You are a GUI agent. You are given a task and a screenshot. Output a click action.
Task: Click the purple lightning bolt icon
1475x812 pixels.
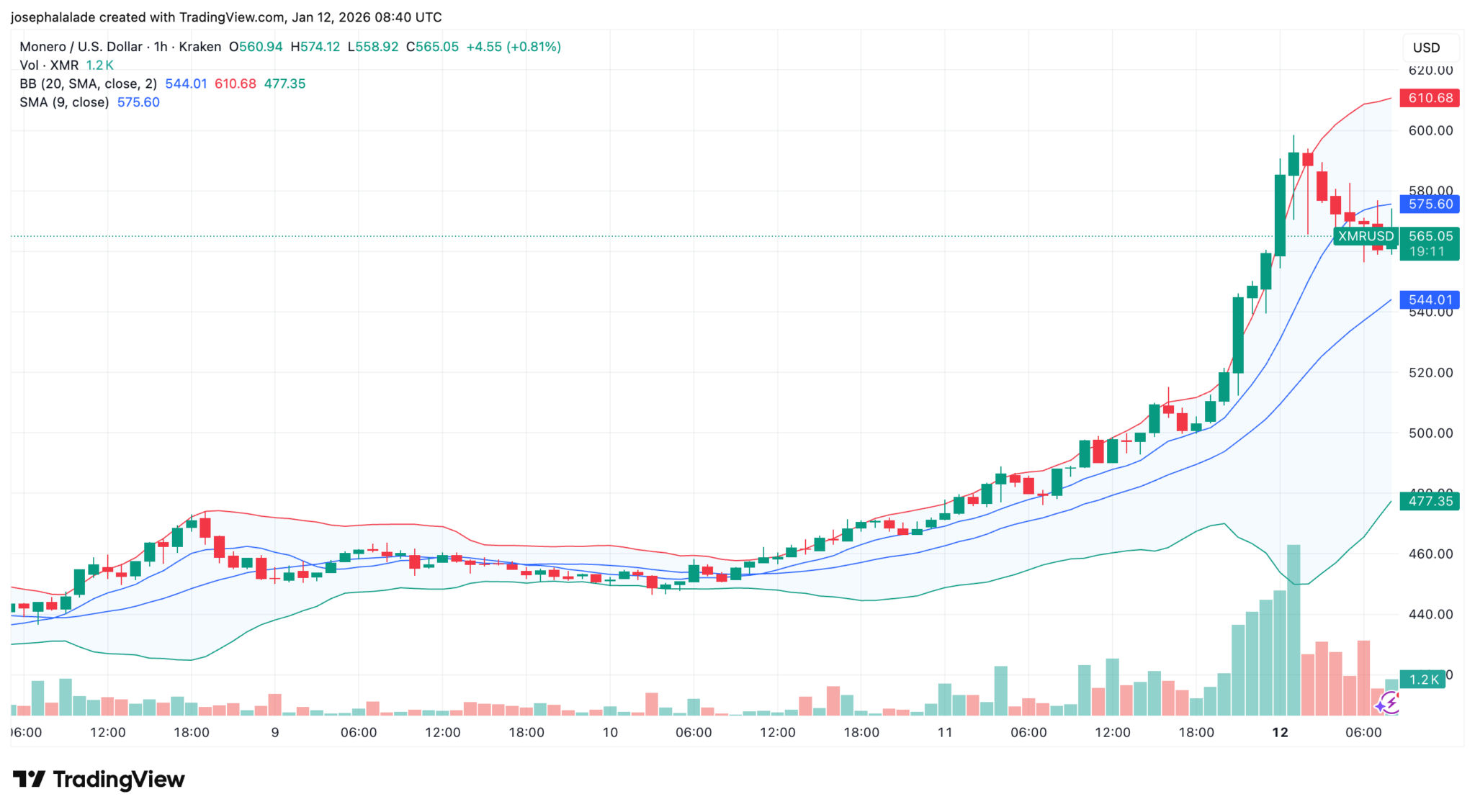[1388, 703]
